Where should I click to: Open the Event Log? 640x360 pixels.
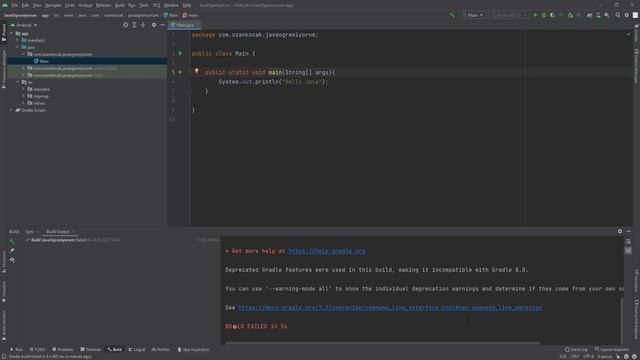pyautogui.click(x=576, y=349)
